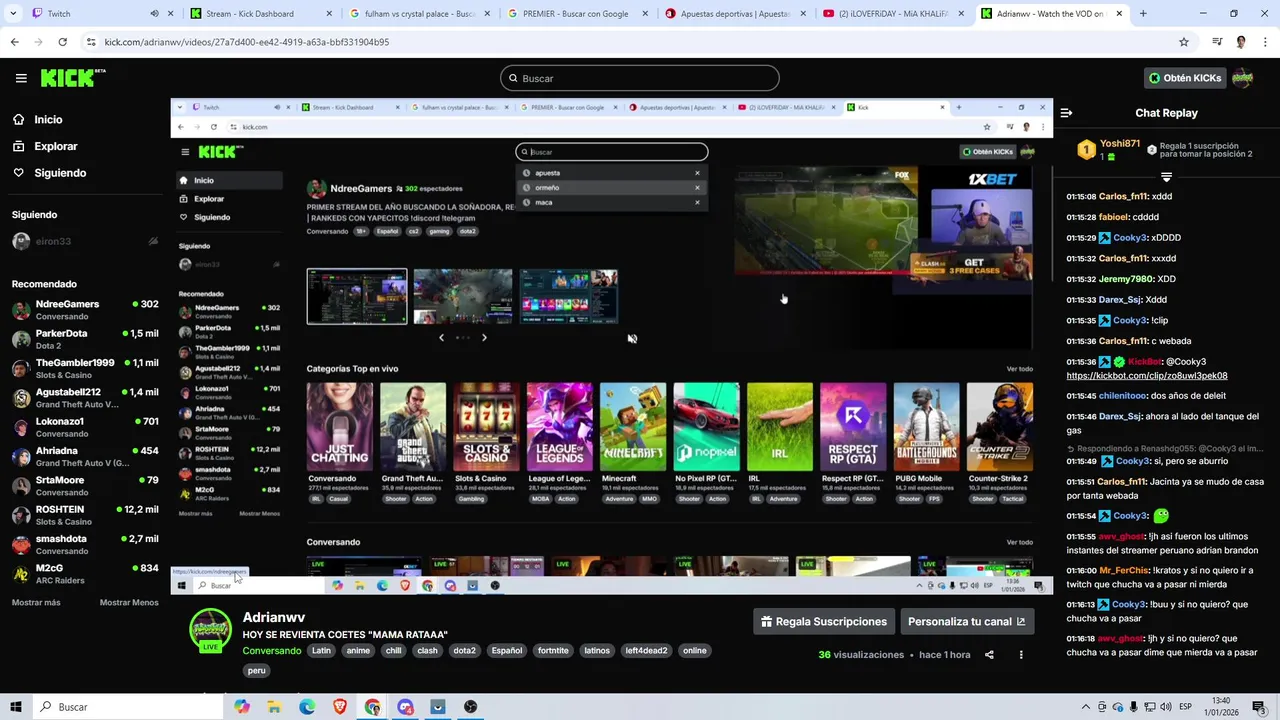Screen dimensions: 1280x720
Task: Reload the current page
Action: 62,42
